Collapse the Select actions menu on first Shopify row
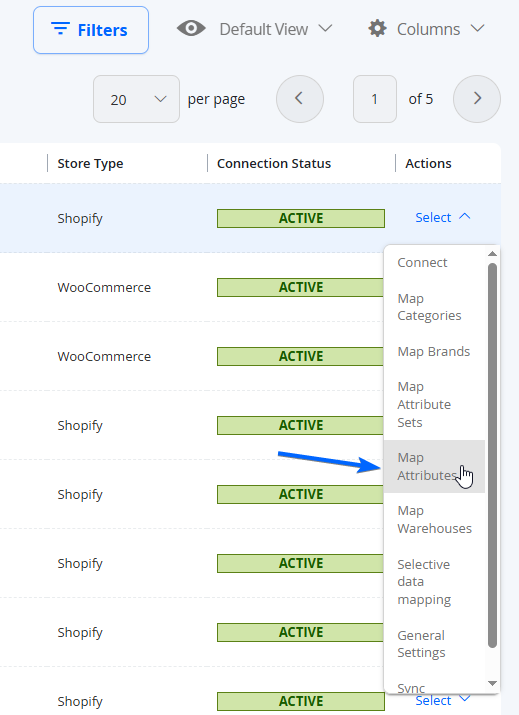The image size is (519, 715). click(x=442, y=218)
